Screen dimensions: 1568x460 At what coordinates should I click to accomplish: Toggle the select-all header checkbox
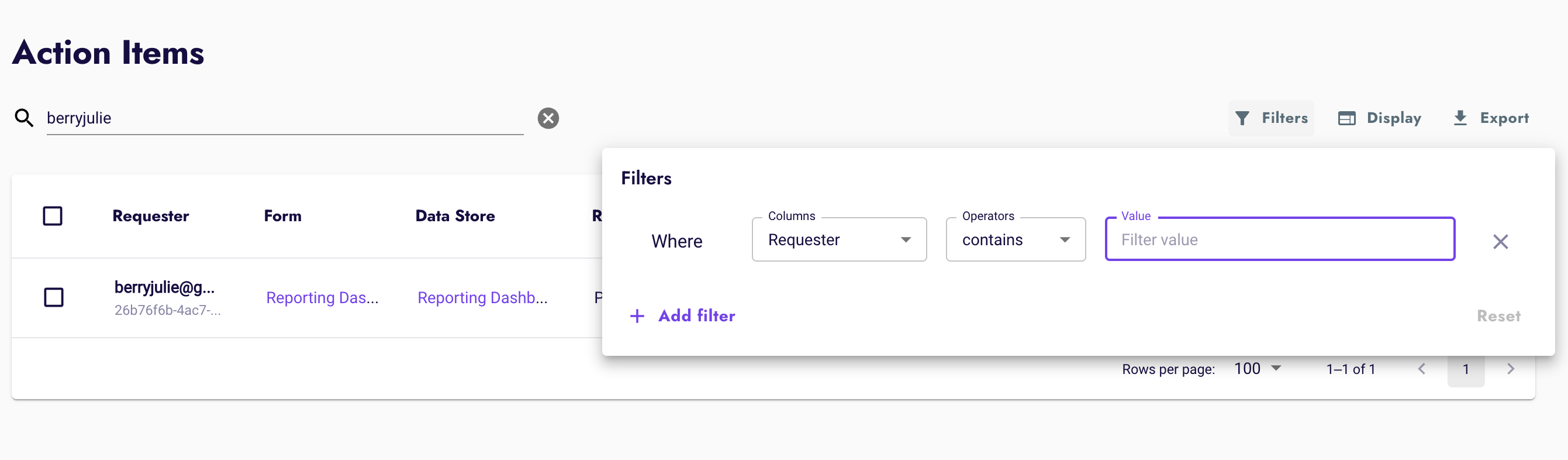coord(53,216)
